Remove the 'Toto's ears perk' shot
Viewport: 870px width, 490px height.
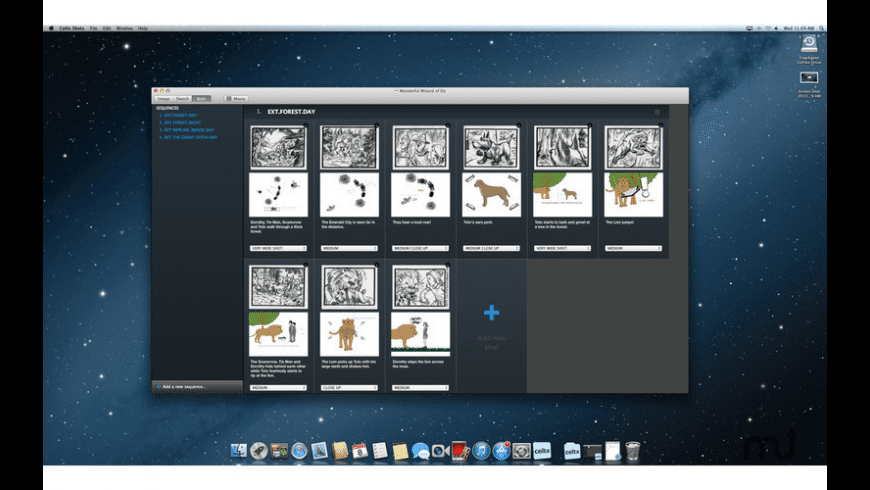519,125
